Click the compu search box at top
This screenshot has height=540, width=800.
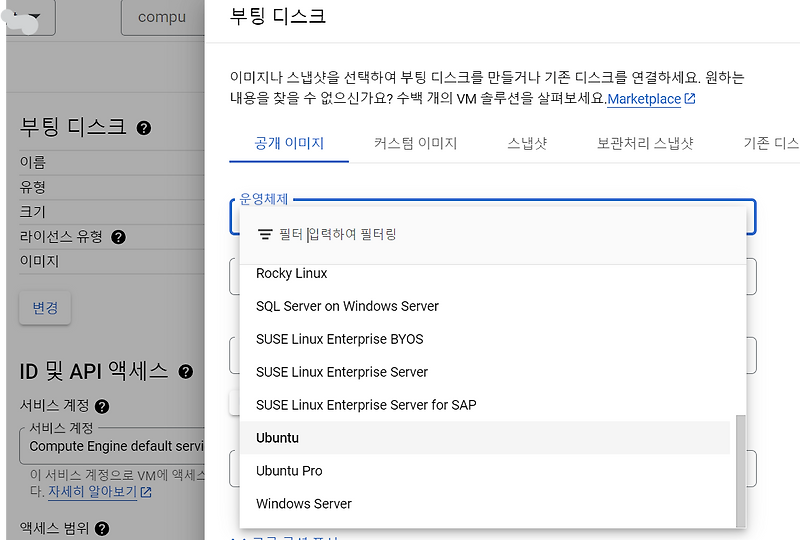click(162, 17)
